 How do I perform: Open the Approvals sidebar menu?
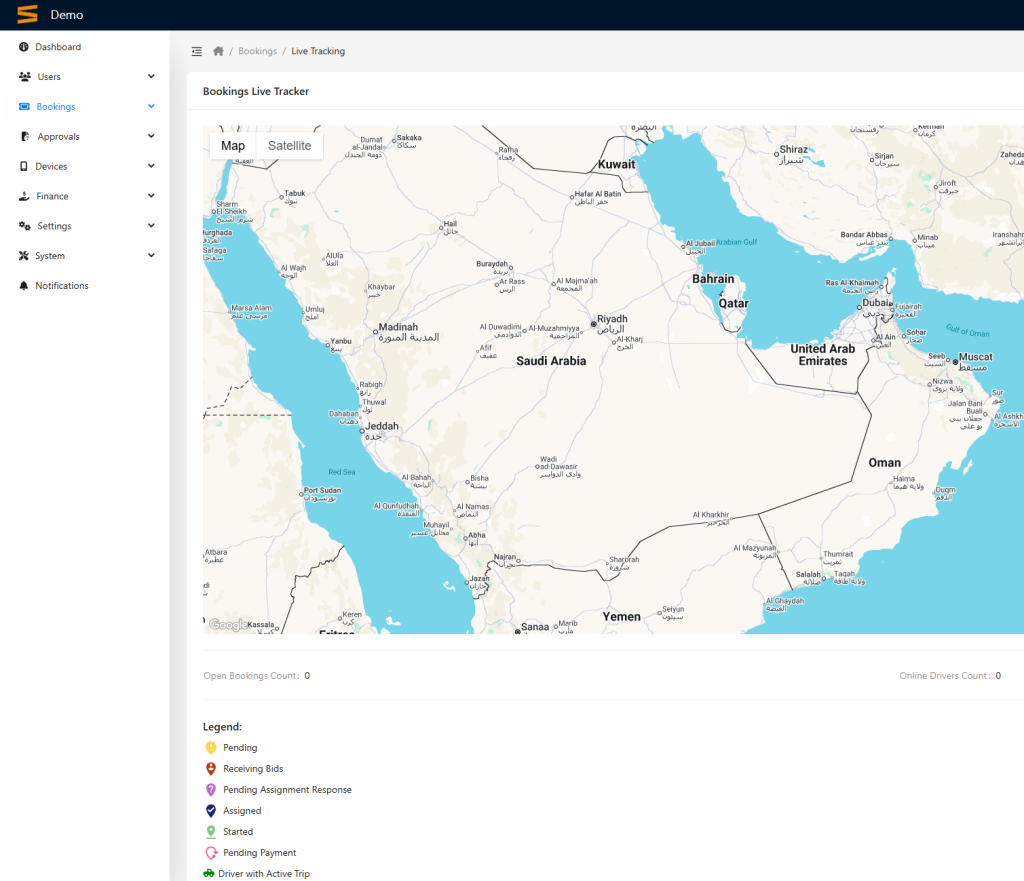(58, 137)
